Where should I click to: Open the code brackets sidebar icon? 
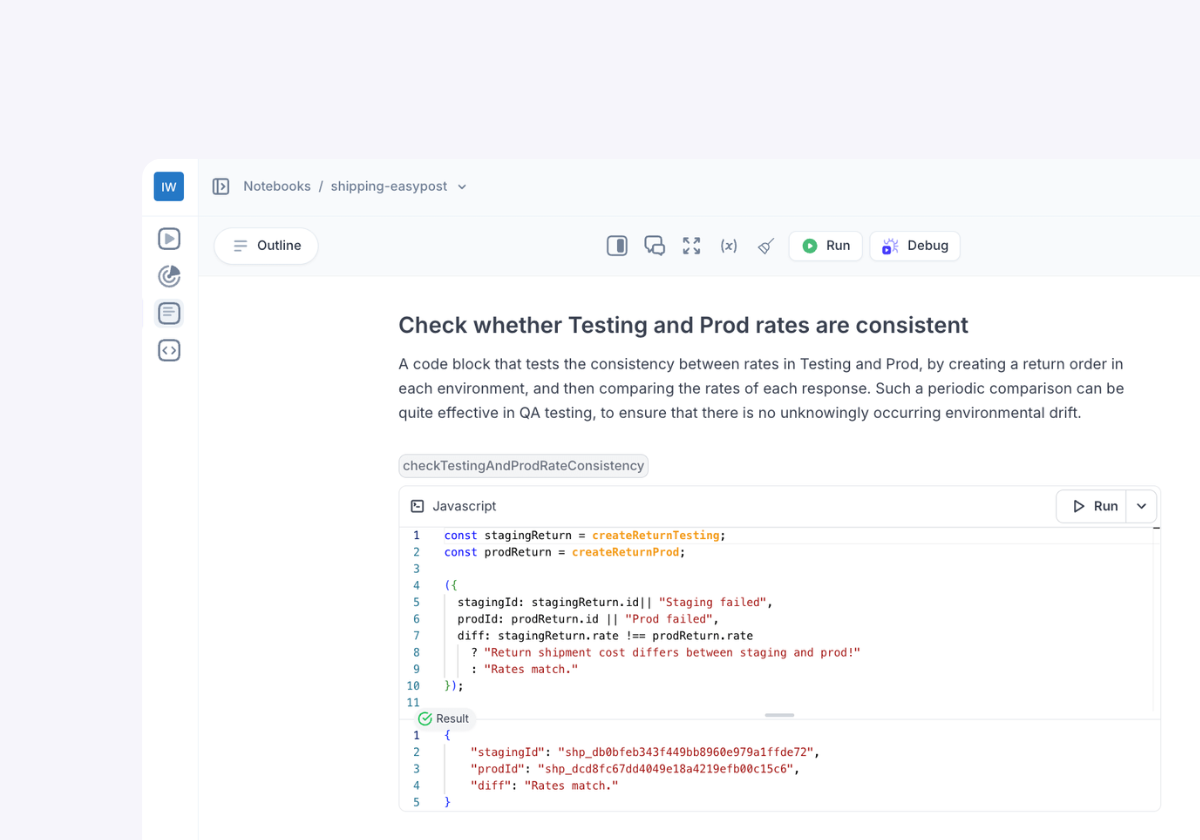pos(169,351)
